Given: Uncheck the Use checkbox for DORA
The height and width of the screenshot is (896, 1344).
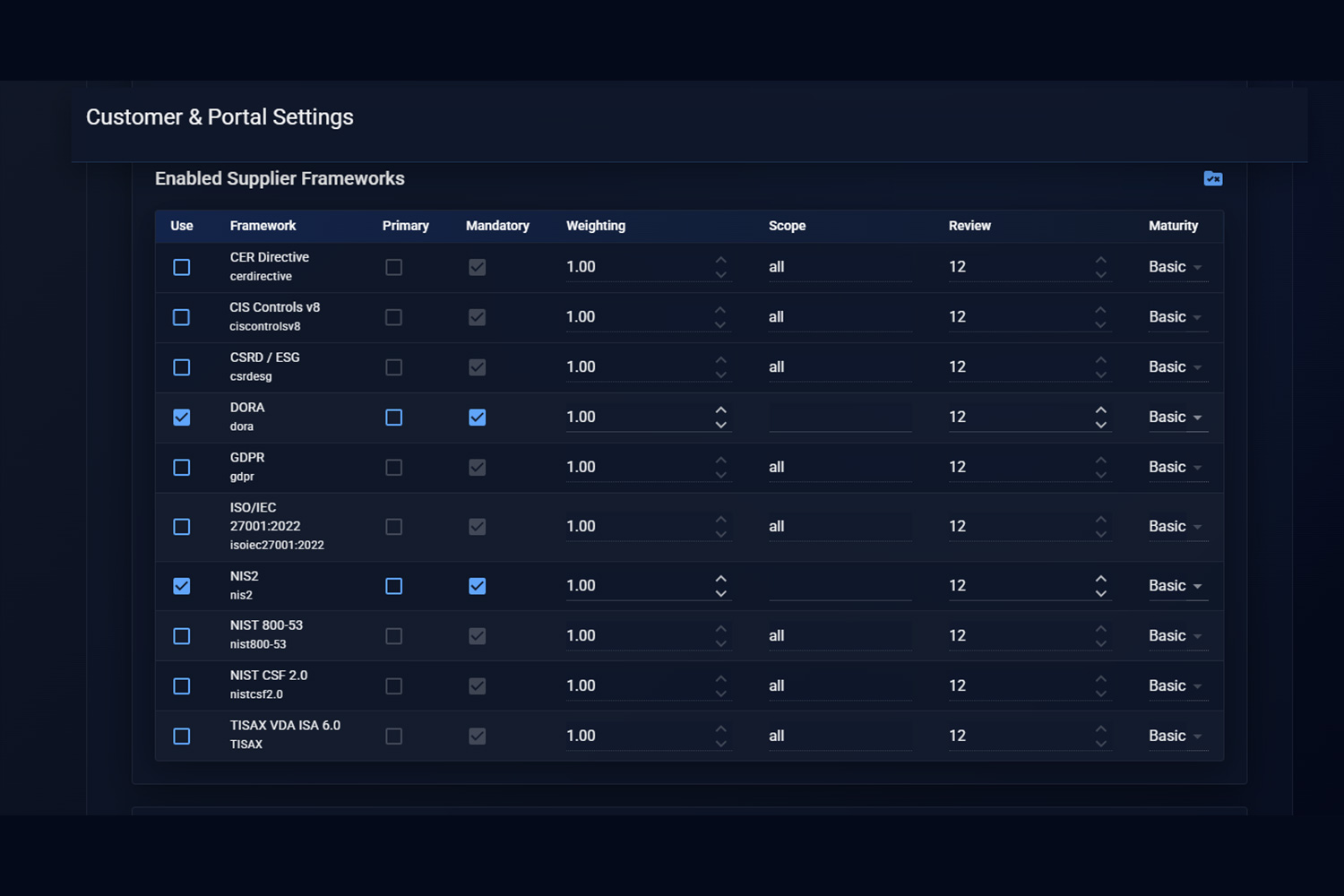Looking at the screenshot, I should (182, 418).
